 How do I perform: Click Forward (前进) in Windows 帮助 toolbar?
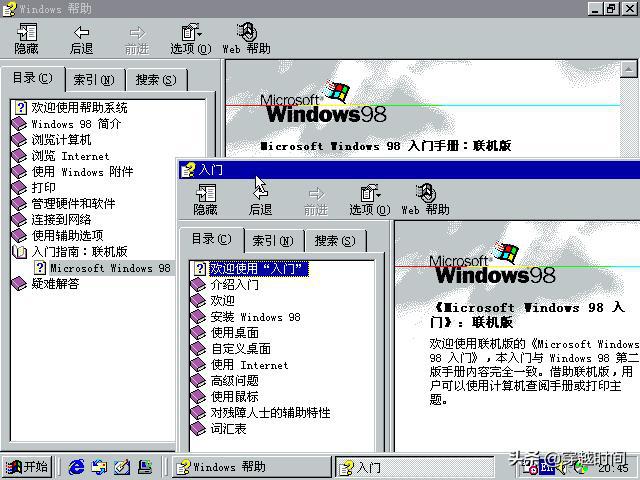point(137,39)
